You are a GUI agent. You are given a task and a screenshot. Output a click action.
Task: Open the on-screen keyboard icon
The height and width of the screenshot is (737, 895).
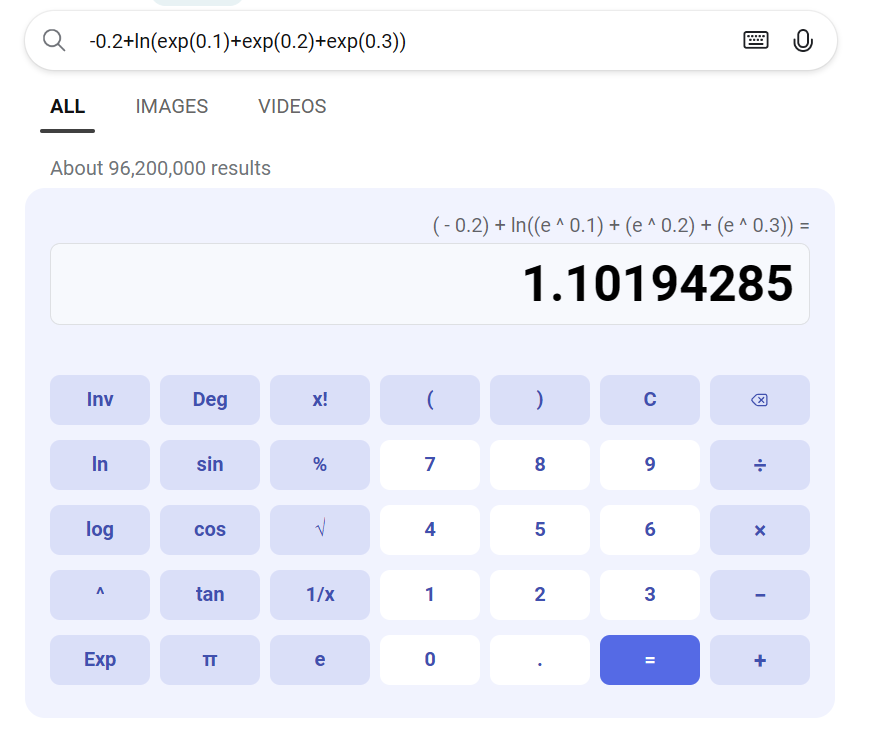[756, 40]
